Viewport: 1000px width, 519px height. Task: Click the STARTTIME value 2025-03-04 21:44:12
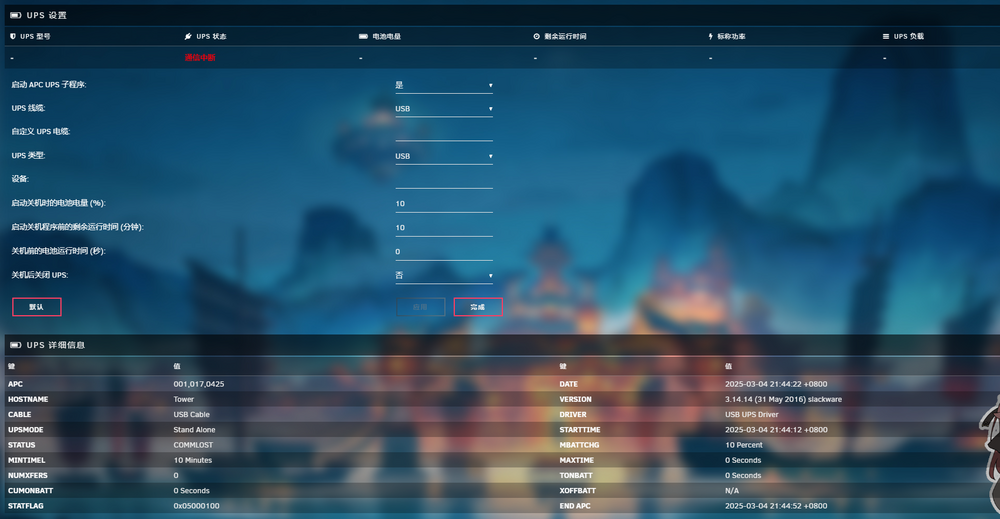coord(776,430)
